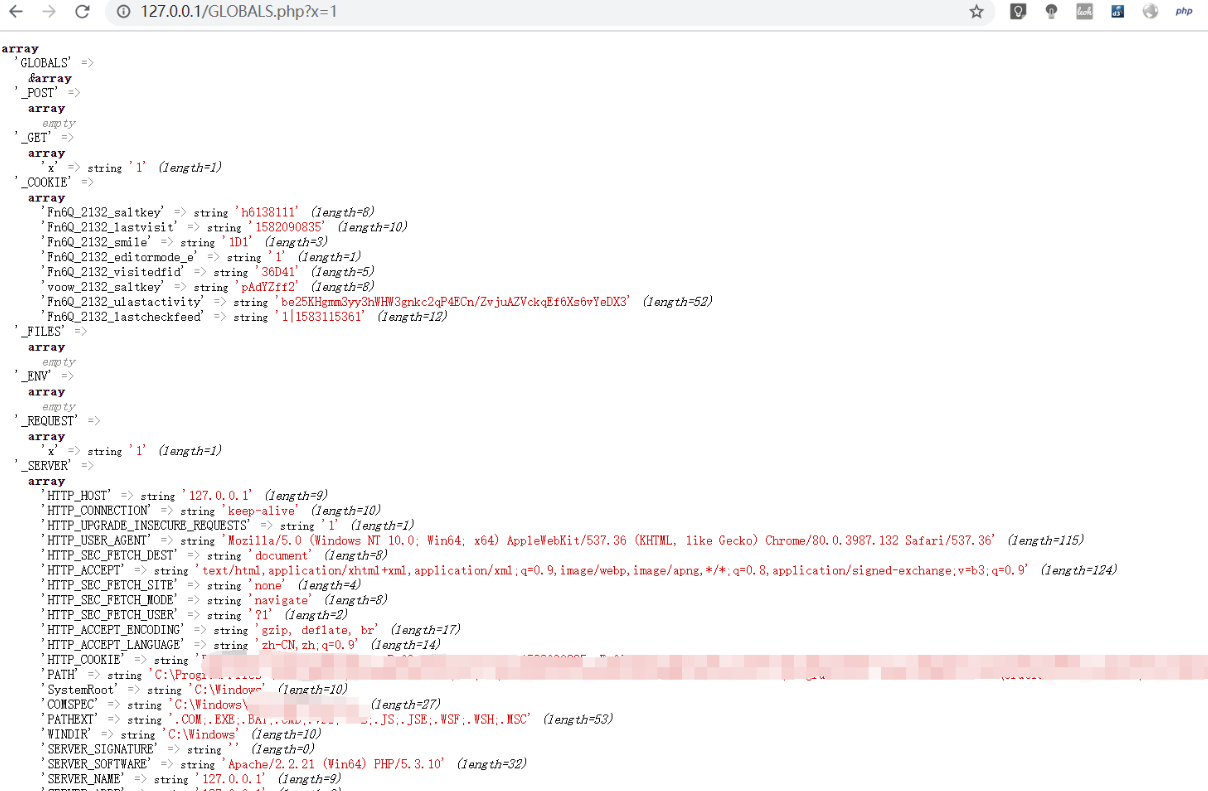
Task: Click the 'HTTP_COOKIE' server key
Action: point(85,660)
